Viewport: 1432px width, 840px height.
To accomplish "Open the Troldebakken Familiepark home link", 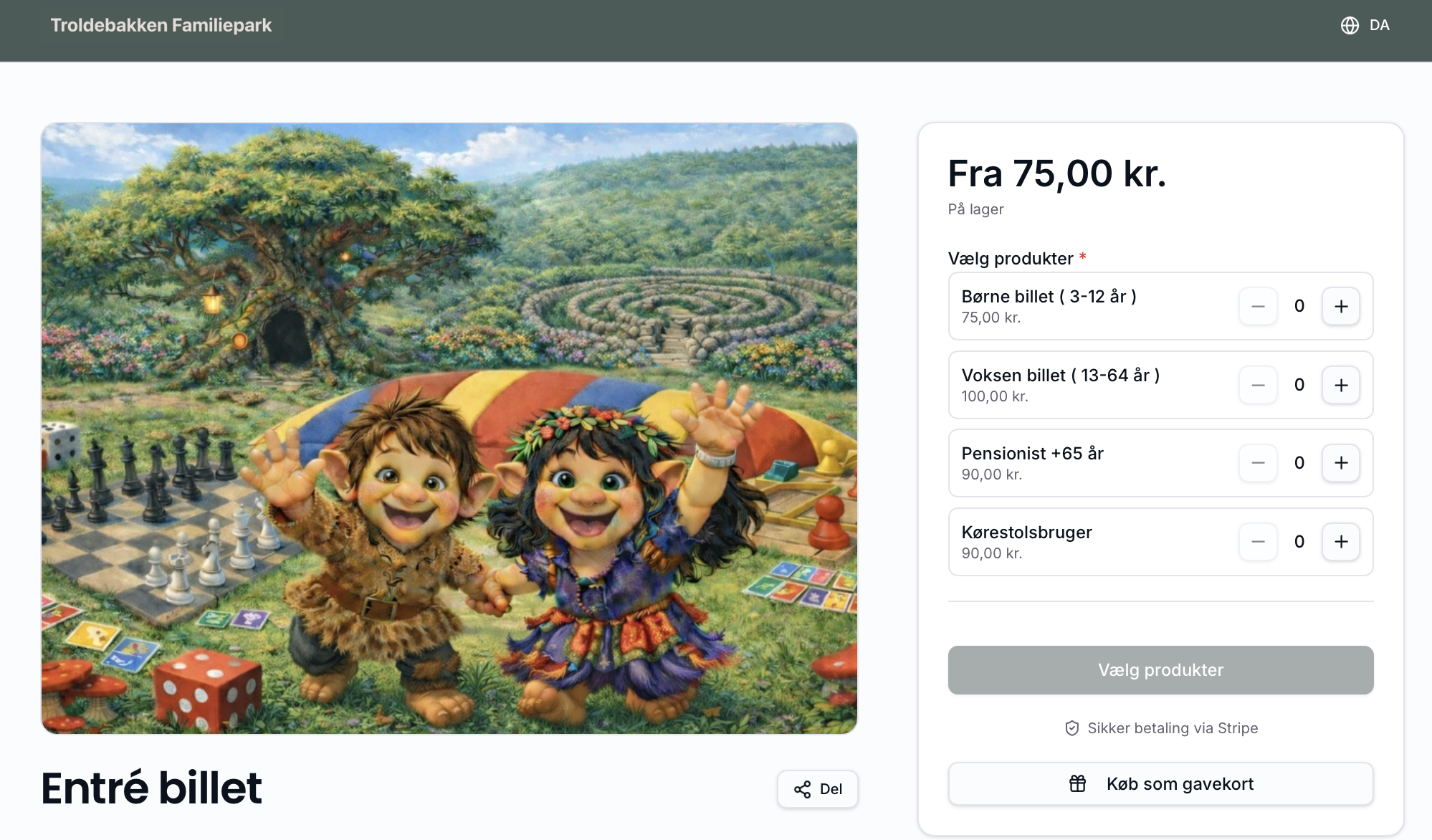I will pyautogui.click(x=161, y=25).
